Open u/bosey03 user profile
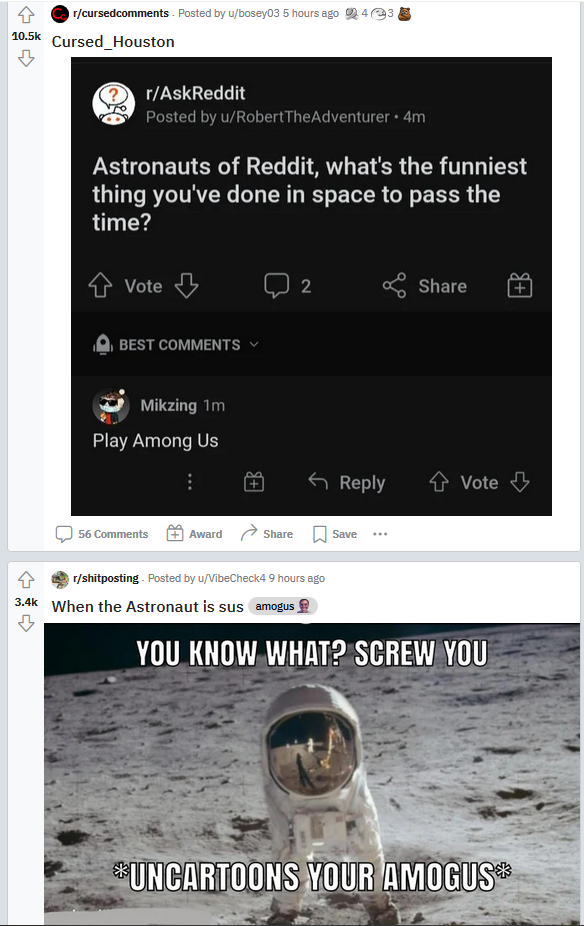 pyautogui.click(x=254, y=13)
